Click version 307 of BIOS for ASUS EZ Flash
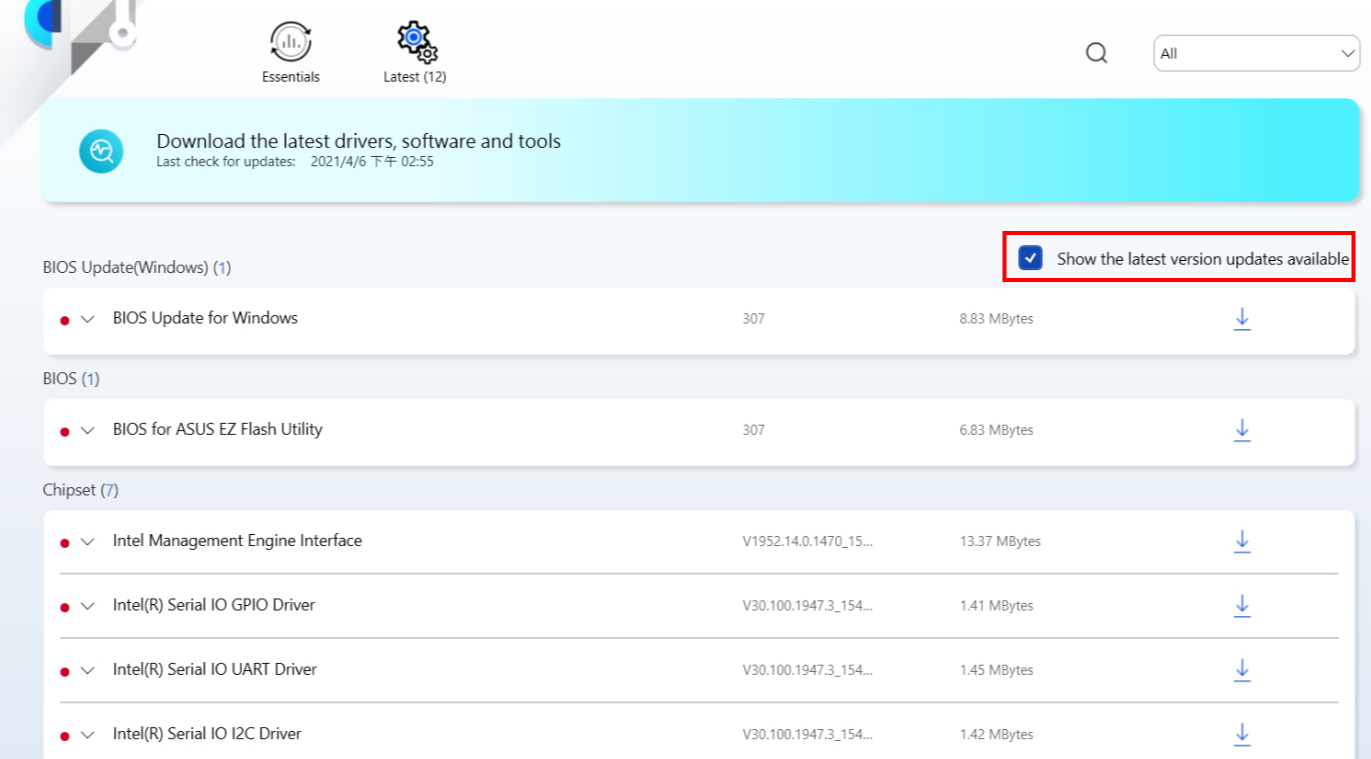1371x759 pixels. (754, 430)
